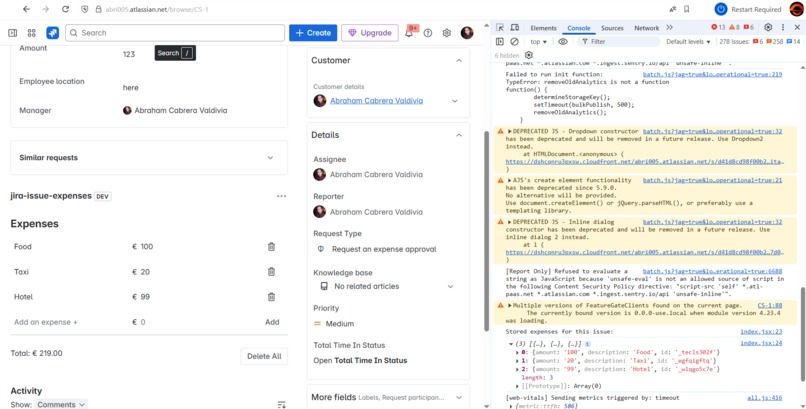Clear the console with the clear icon

(514, 42)
